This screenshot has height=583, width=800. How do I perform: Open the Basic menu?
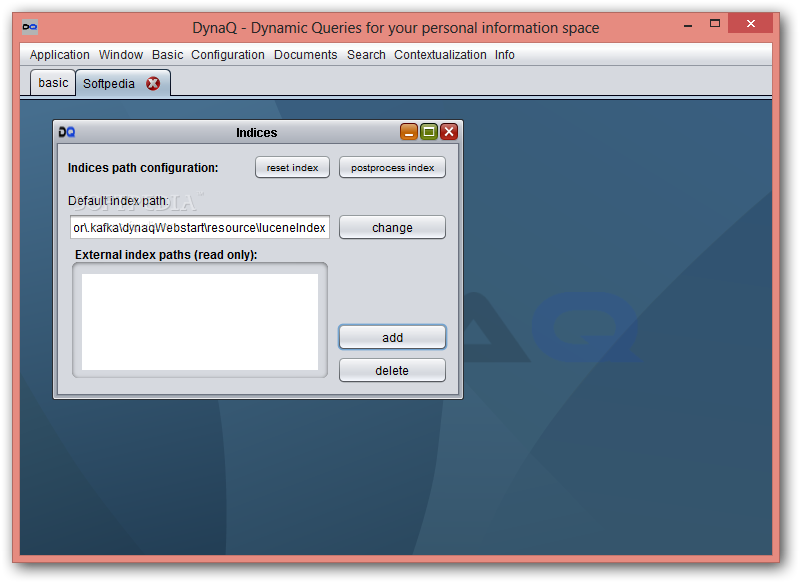coord(167,55)
